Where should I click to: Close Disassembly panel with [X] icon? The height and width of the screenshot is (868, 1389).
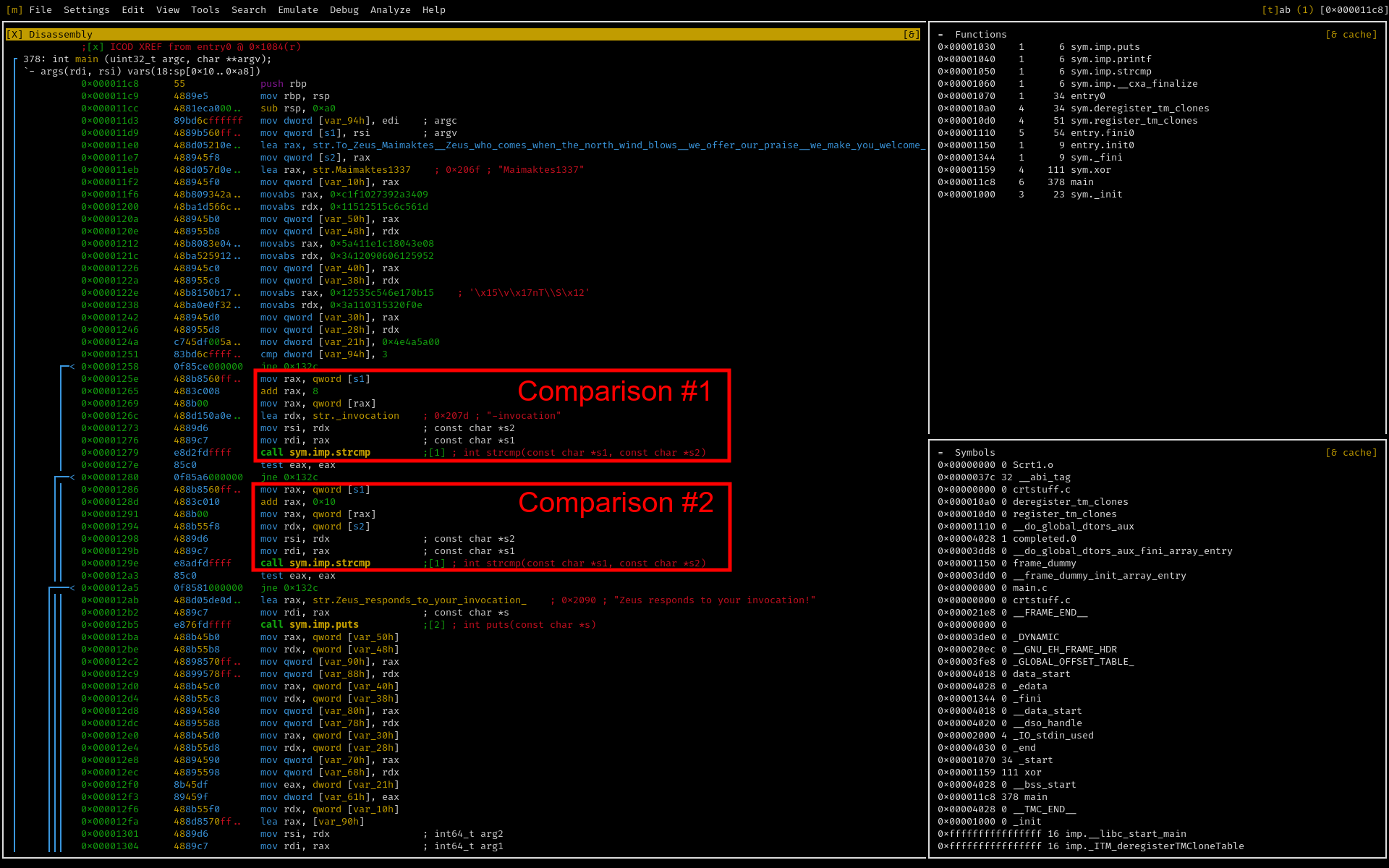[14, 35]
